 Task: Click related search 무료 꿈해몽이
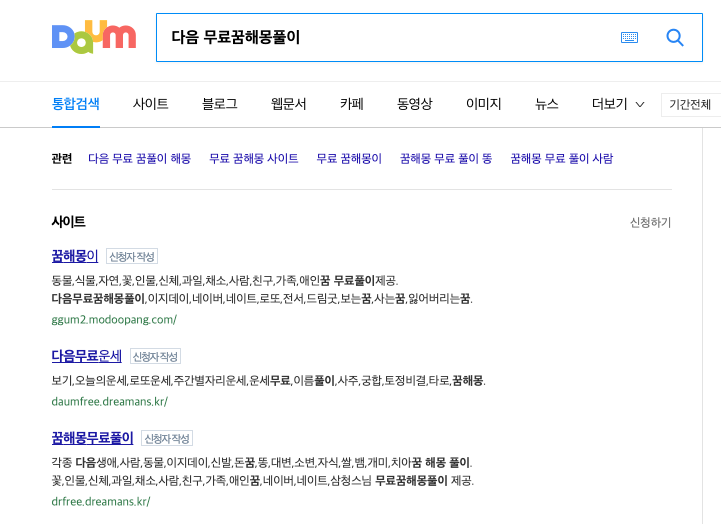click(x=349, y=159)
